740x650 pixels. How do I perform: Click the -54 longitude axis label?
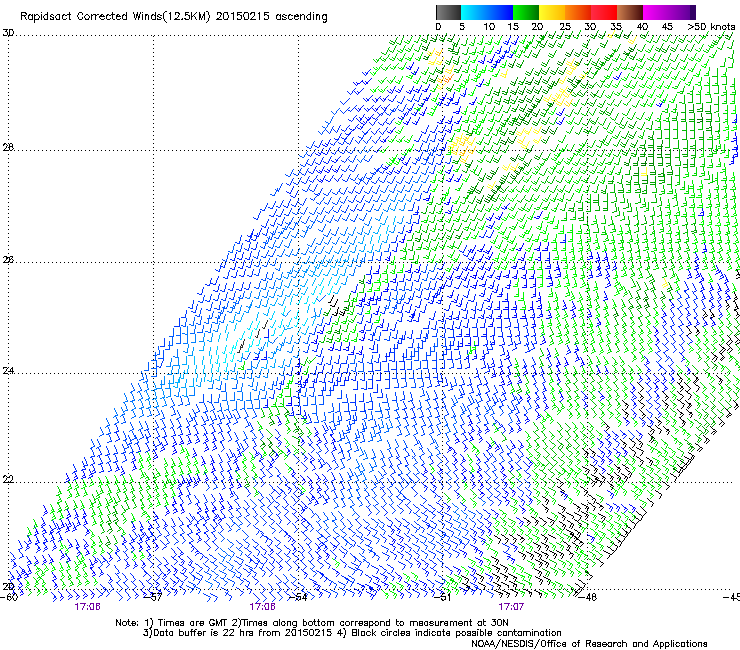298,597
